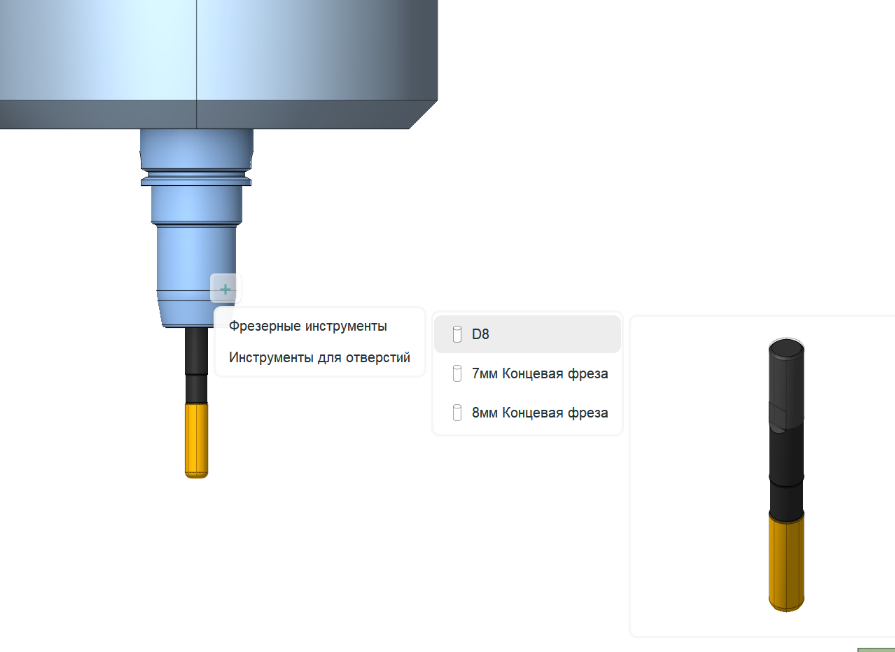The image size is (895, 652).
Task: Click the tool preview thumbnail in the side panel
Action: pyautogui.click(x=786, y=475)
